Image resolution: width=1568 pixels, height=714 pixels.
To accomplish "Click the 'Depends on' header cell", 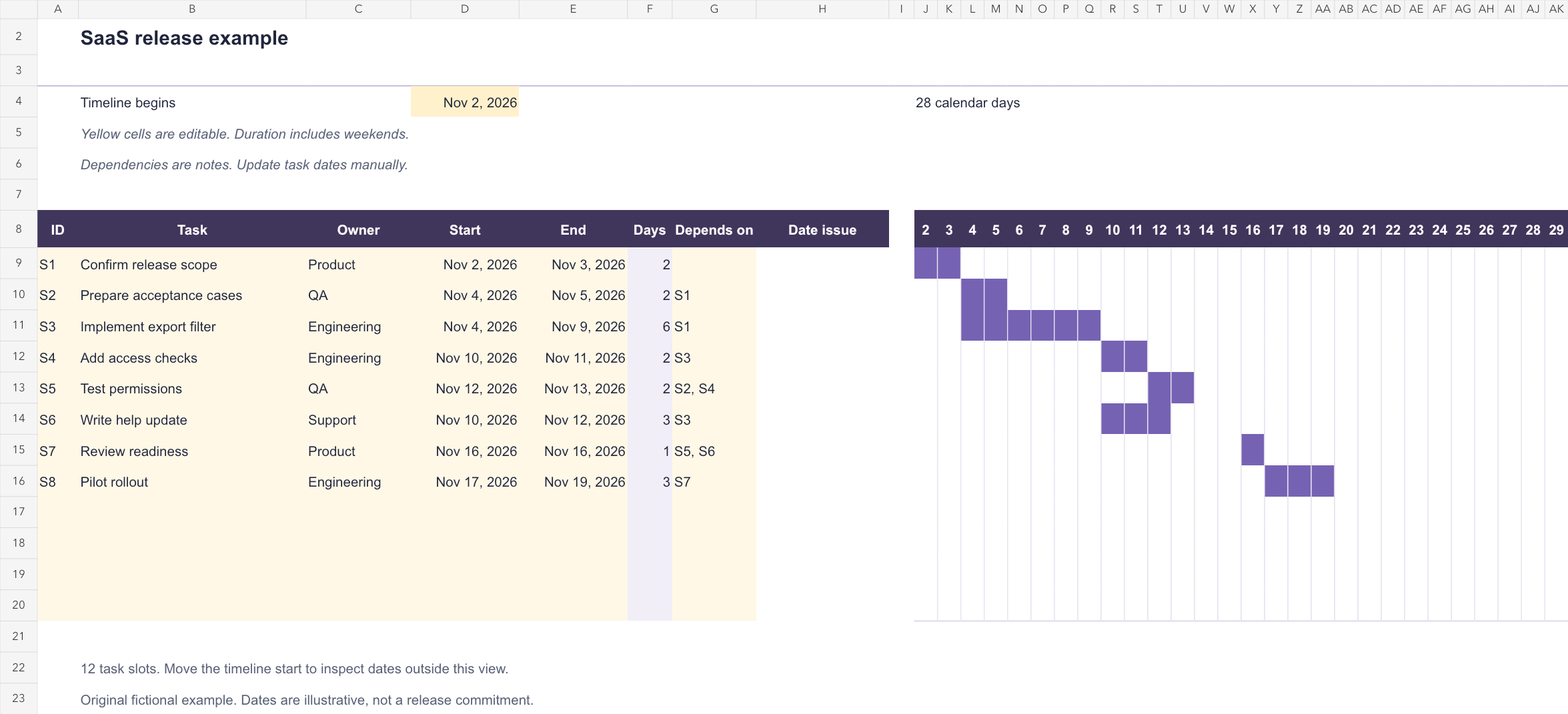I will (714, 230).
